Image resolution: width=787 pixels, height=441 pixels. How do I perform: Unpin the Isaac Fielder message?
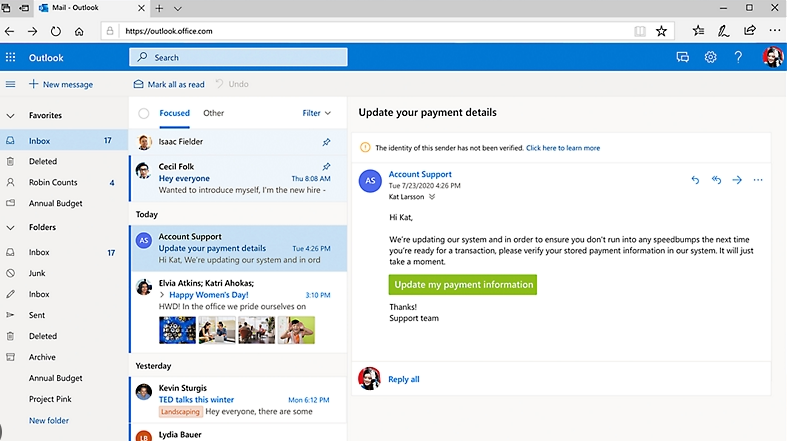(x=326, y=142)
